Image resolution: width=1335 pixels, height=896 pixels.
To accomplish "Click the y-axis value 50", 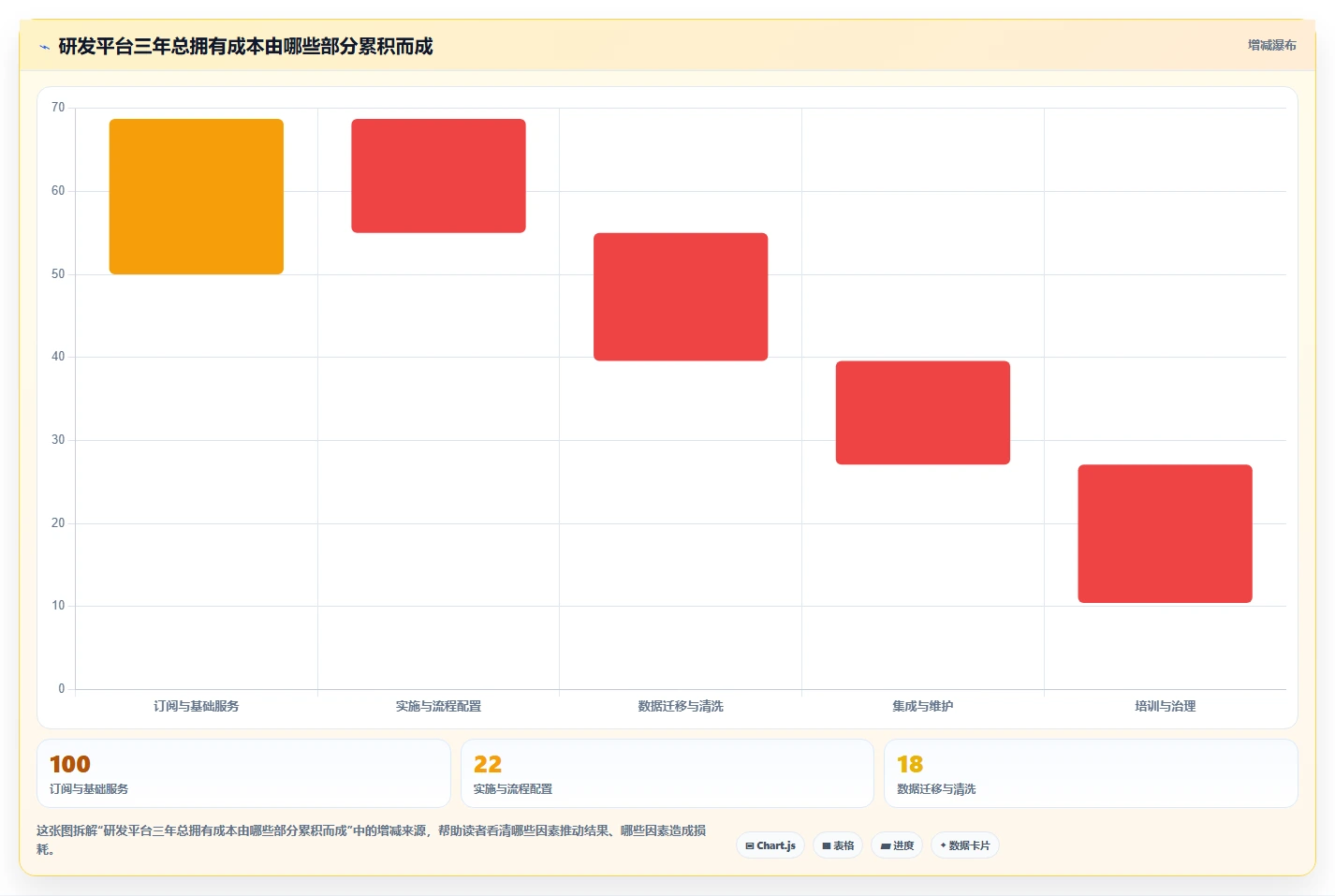I will click(x=58, y=274).
